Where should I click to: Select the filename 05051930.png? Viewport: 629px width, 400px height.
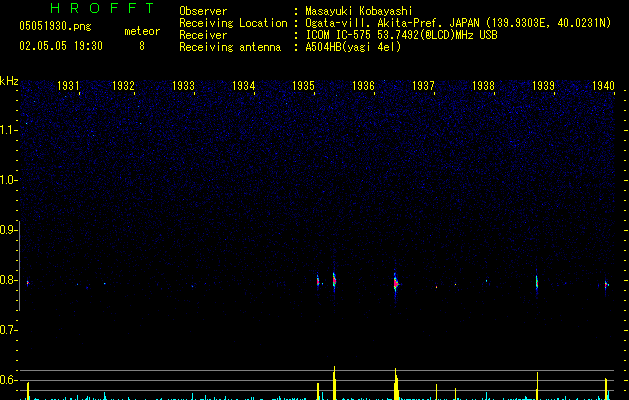tap(55, 26)
